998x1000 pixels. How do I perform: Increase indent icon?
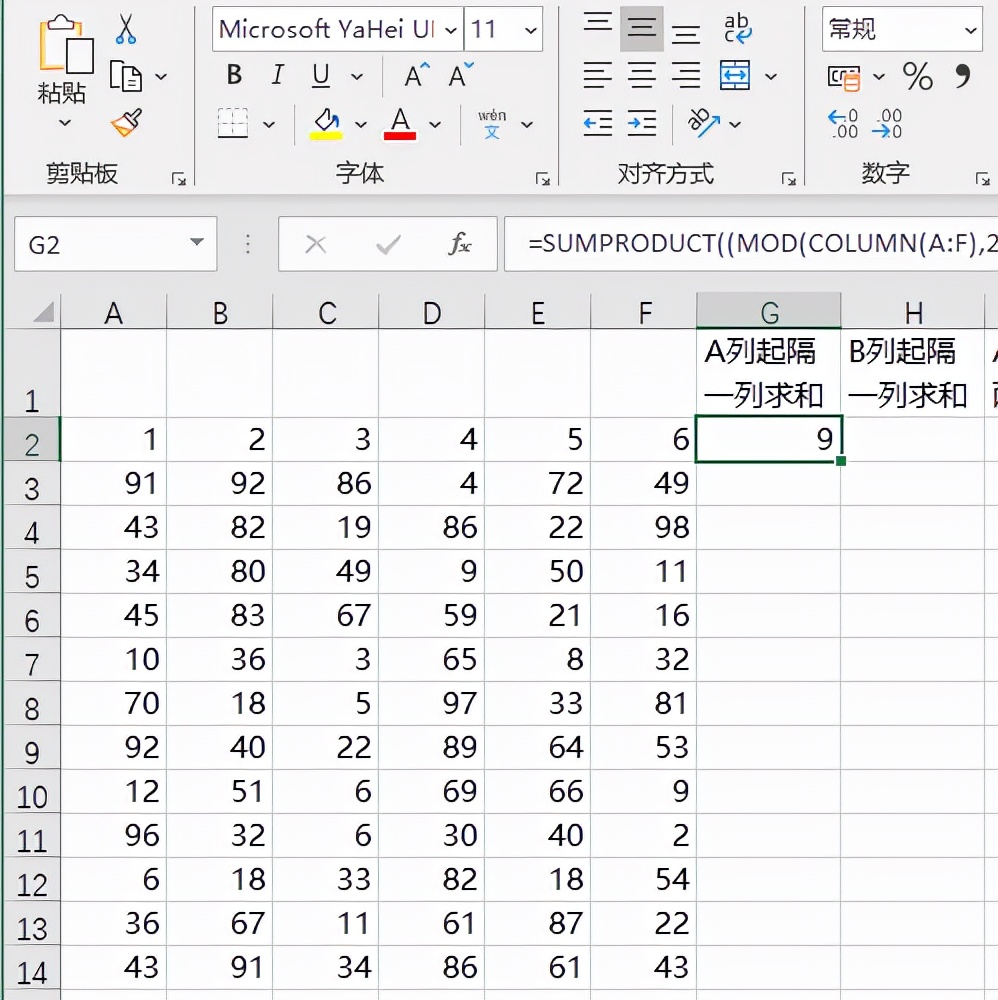(x=642, y=123)
